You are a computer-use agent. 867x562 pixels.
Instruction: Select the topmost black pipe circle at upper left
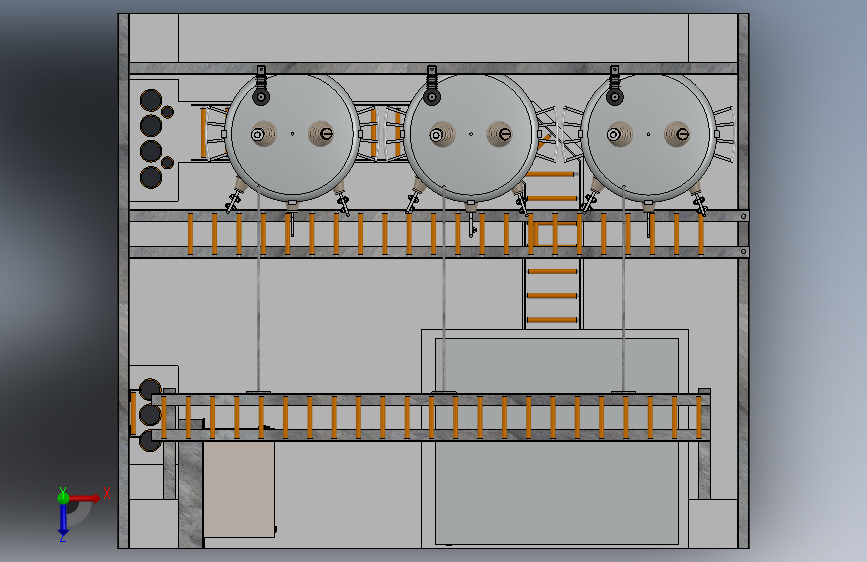pyautogui.click(x=151, y=101)
